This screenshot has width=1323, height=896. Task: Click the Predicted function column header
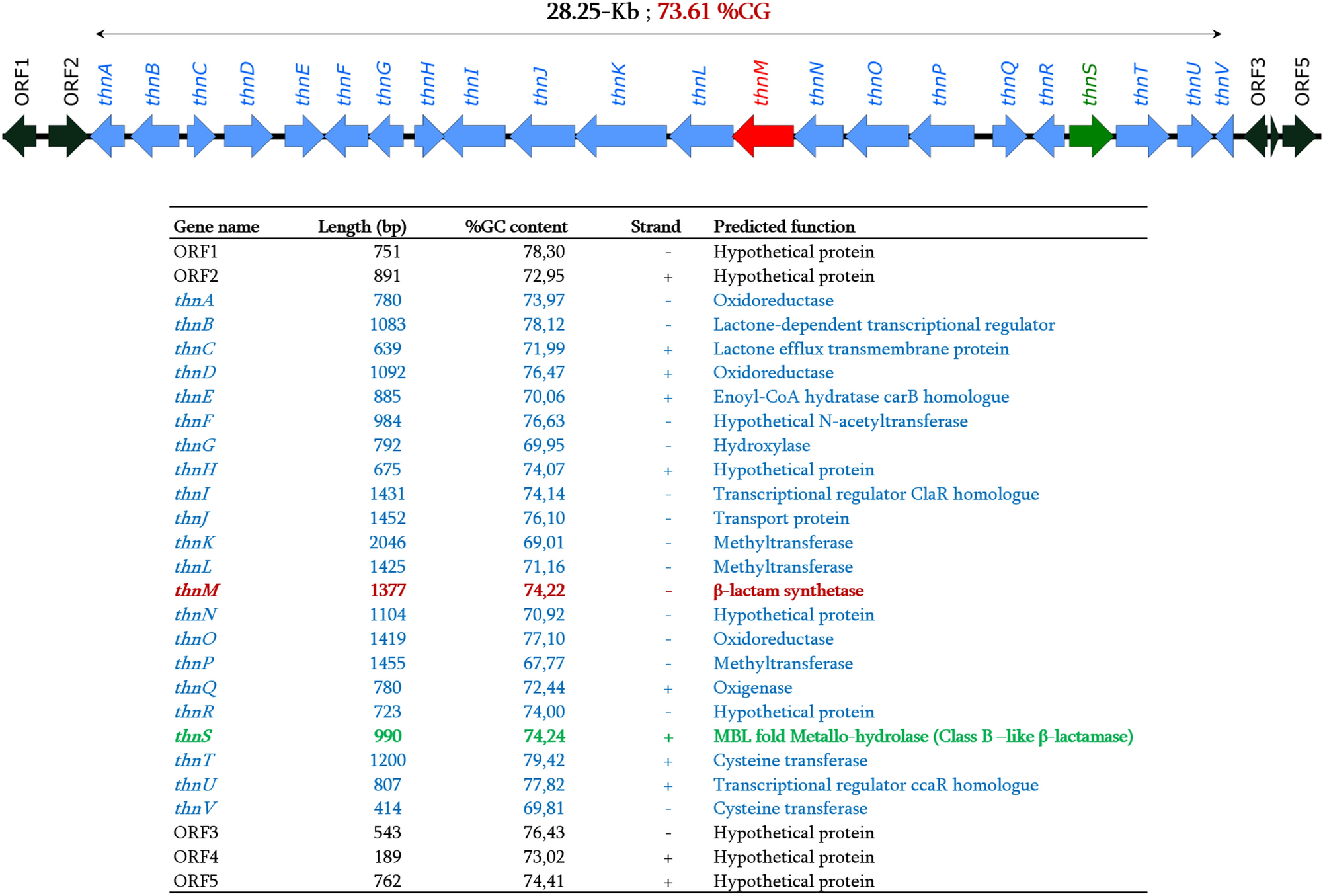(783, 227)
